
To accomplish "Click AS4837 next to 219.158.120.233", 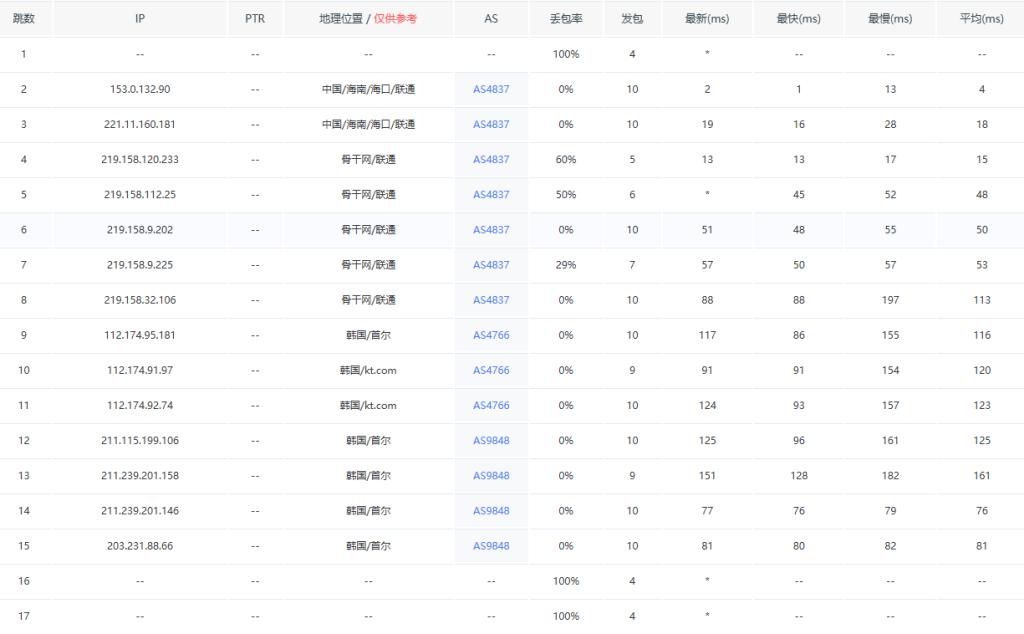I will pyautogui.click(x=490, y=159).
